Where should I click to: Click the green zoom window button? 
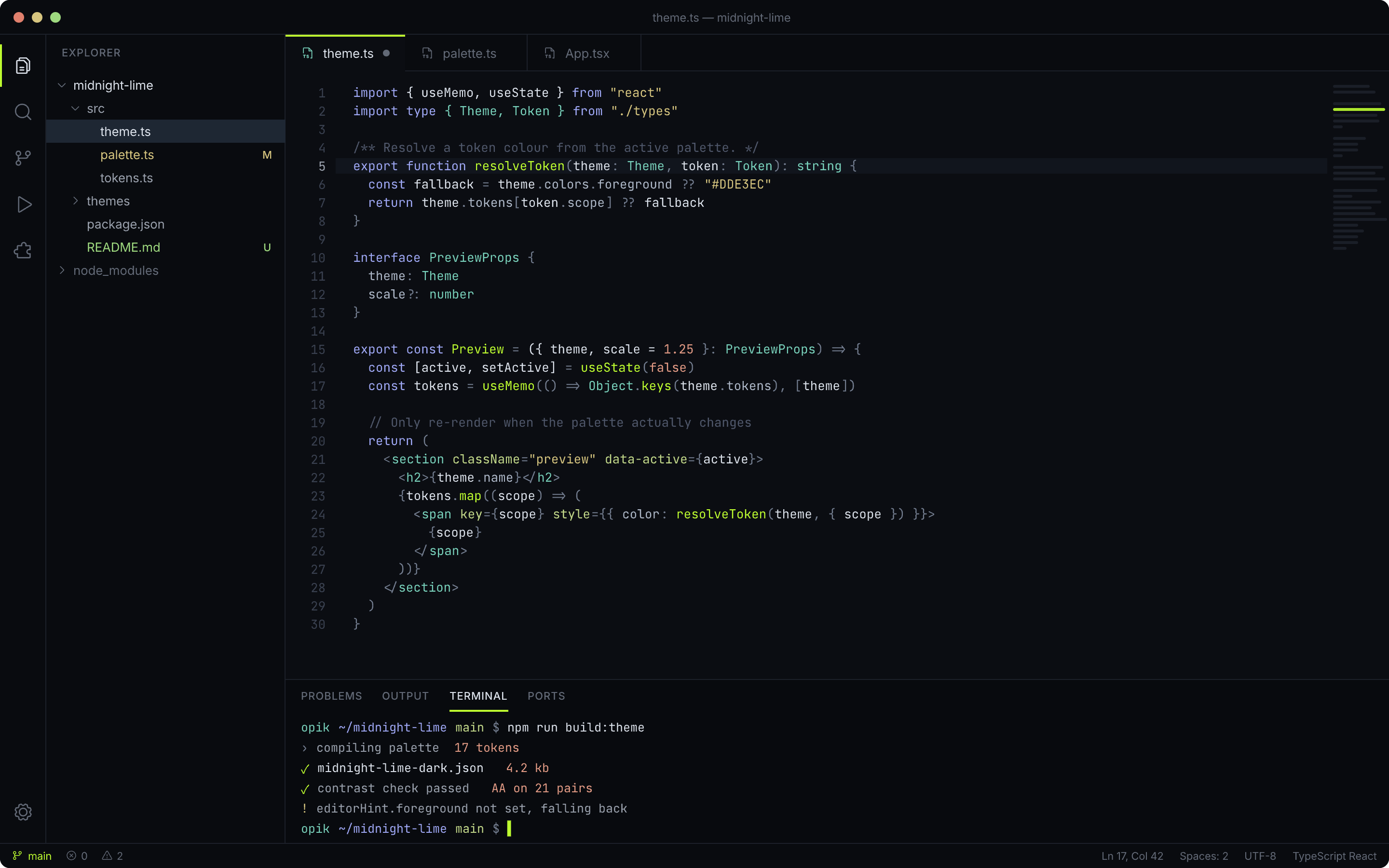[55, 17]
